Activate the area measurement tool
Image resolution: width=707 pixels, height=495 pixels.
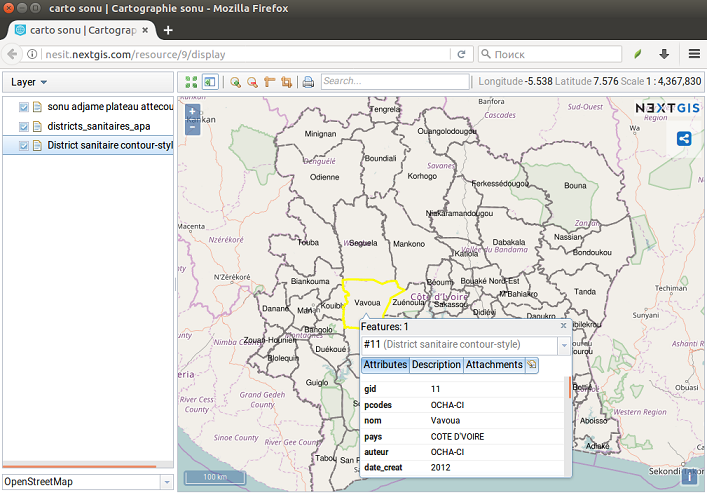click(x=287, y=82)
